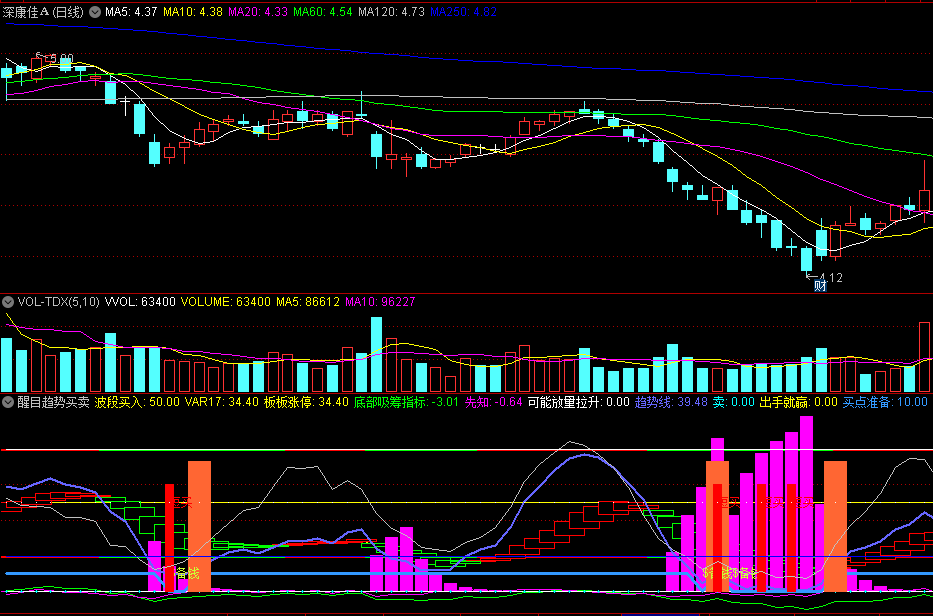Open the 醒目趋势买卖 indicator dropdown arrow

click(8, 402)
